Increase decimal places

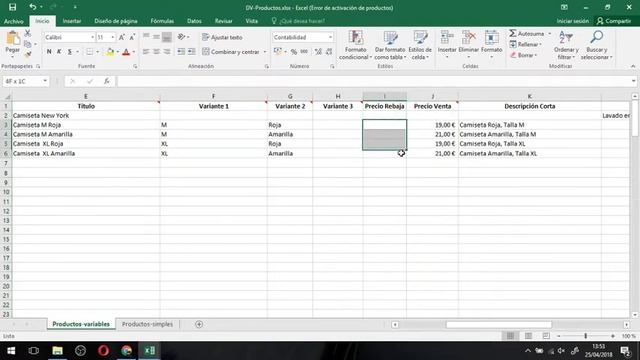pyautogui.click(x=318, y=52)
